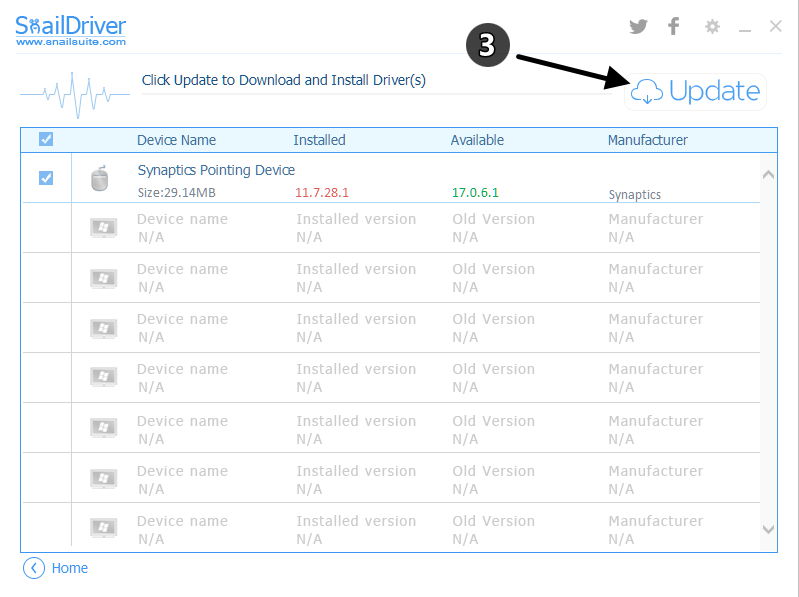Click the SnailDriver logo

click(71, 29)
